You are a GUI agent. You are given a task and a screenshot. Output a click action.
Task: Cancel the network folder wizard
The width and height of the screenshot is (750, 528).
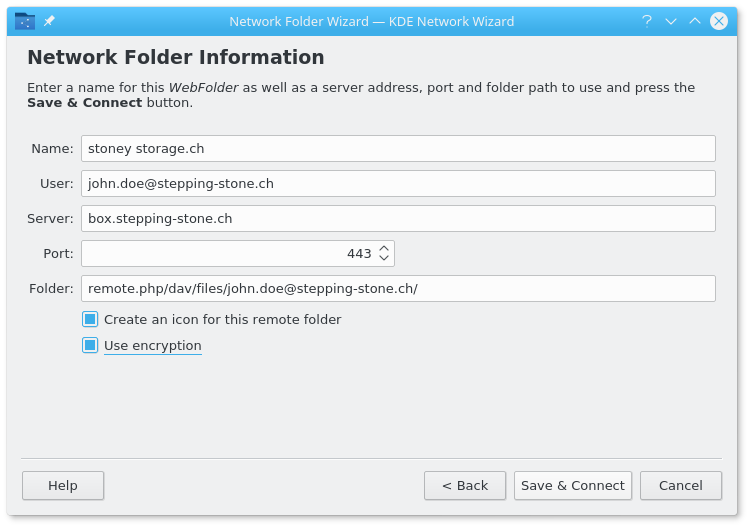pyautogui.click(x=681, y=485)
